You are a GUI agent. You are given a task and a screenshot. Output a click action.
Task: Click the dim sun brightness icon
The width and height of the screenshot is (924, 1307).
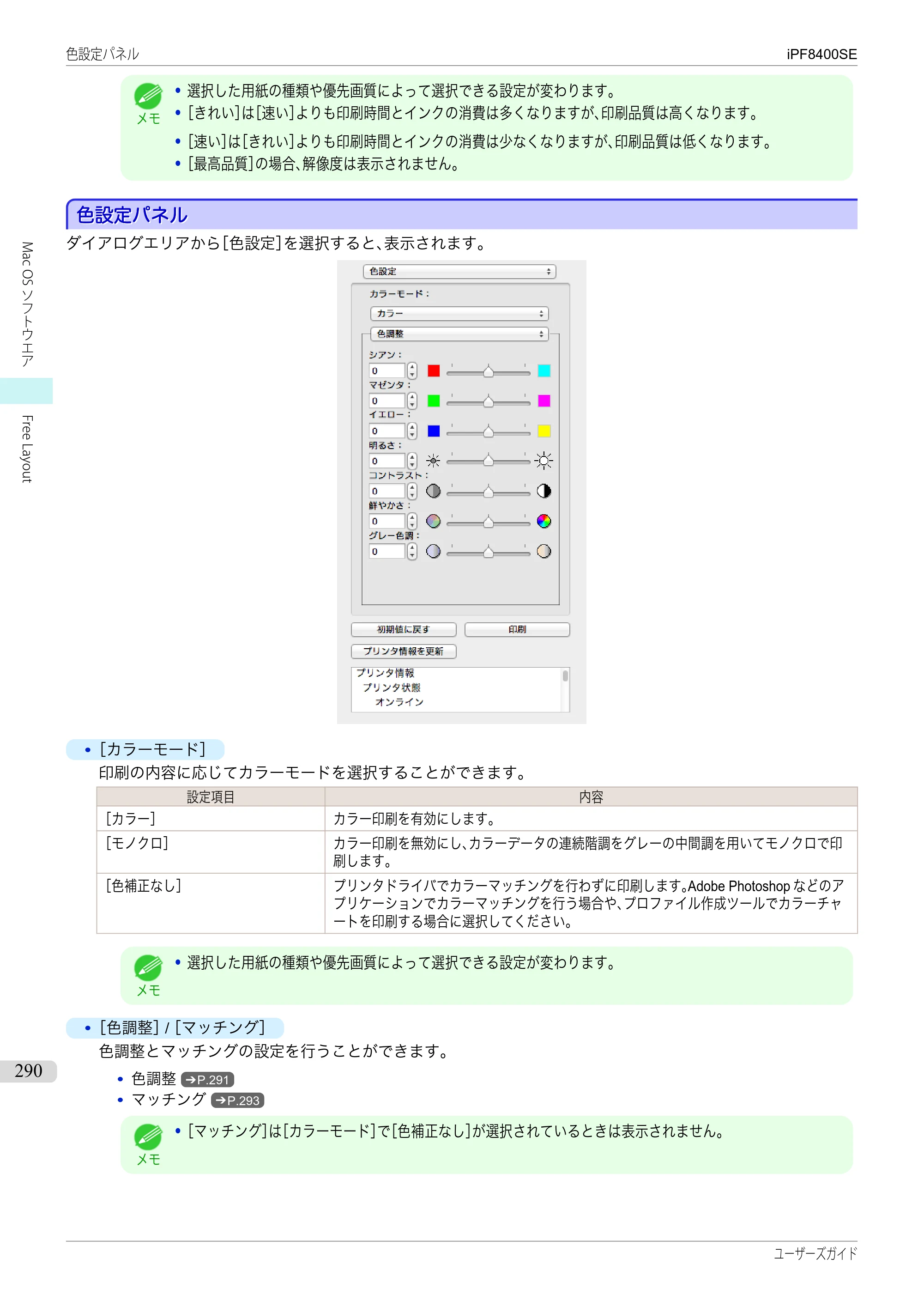point(434,461)
